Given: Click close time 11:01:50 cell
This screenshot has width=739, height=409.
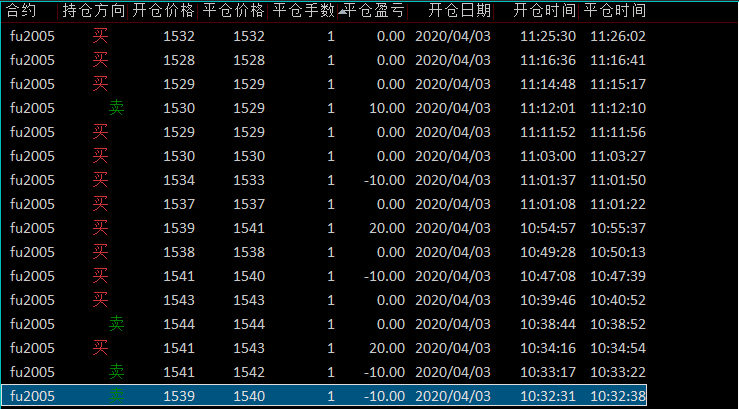Looking at the screenshot, I should pyautogui.click(x=618, y=180).
